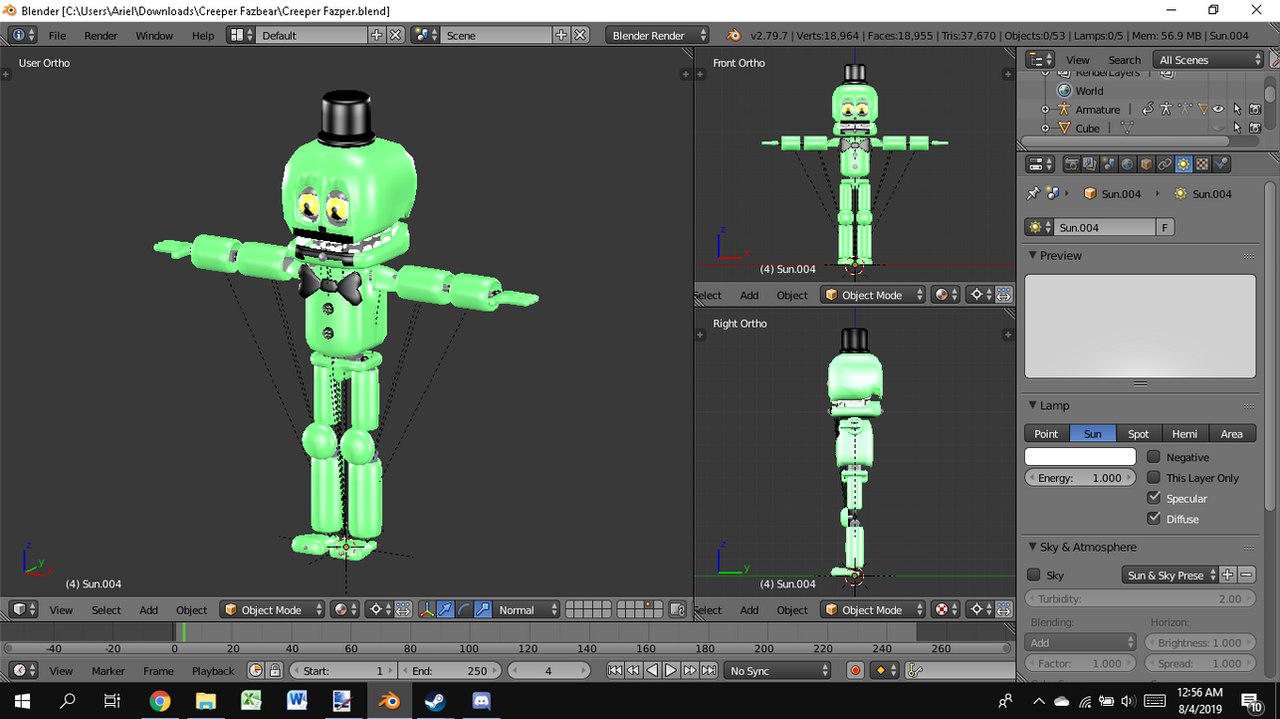Click the lamp Energy value slider

[1080, 478]
